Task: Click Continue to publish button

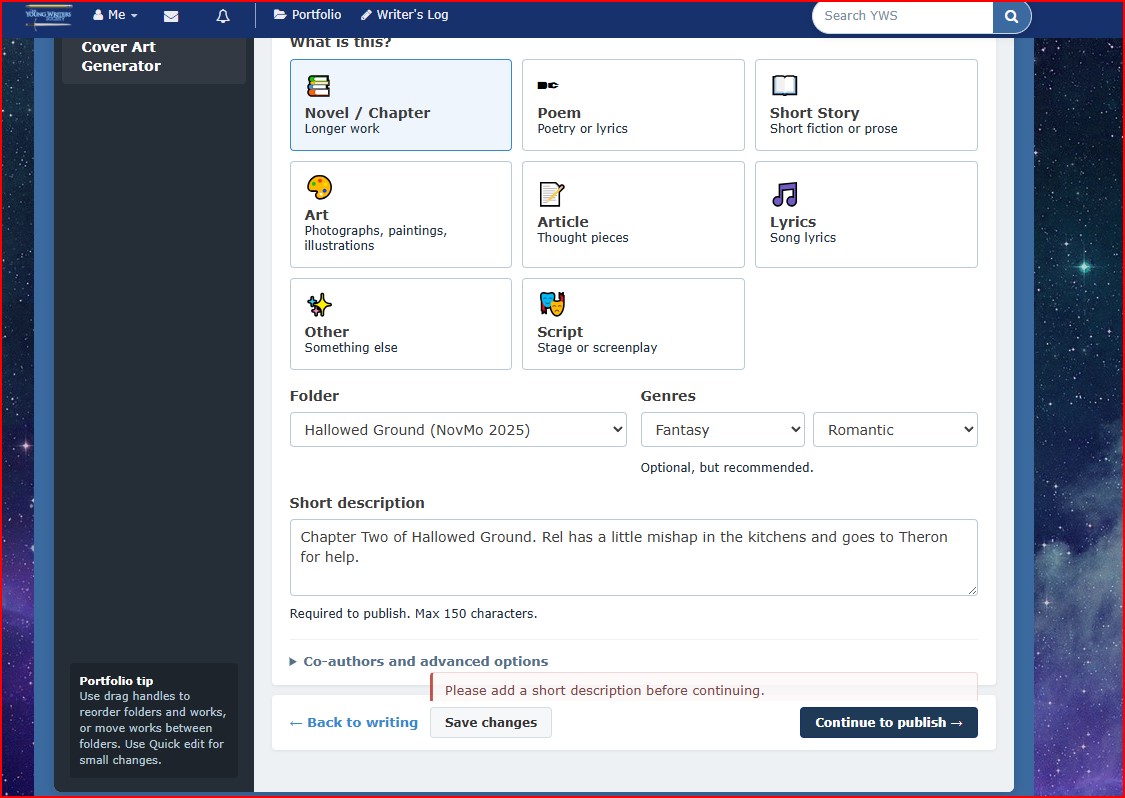Action: 888,723
